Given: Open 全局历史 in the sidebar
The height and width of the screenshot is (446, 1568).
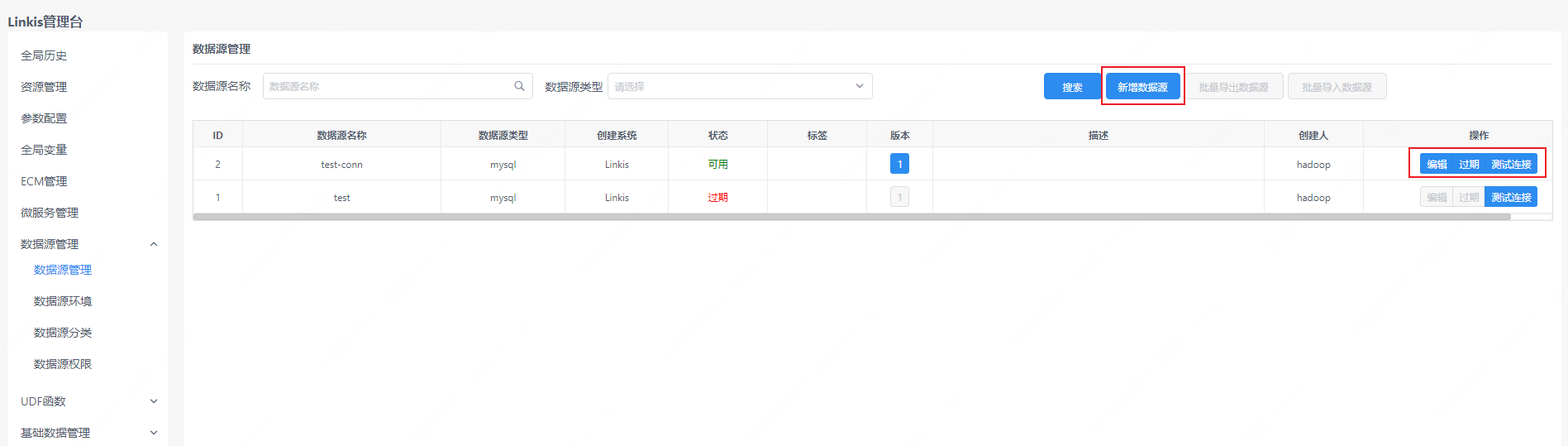Looking at the screenshot, I should [x=44, y=55].
